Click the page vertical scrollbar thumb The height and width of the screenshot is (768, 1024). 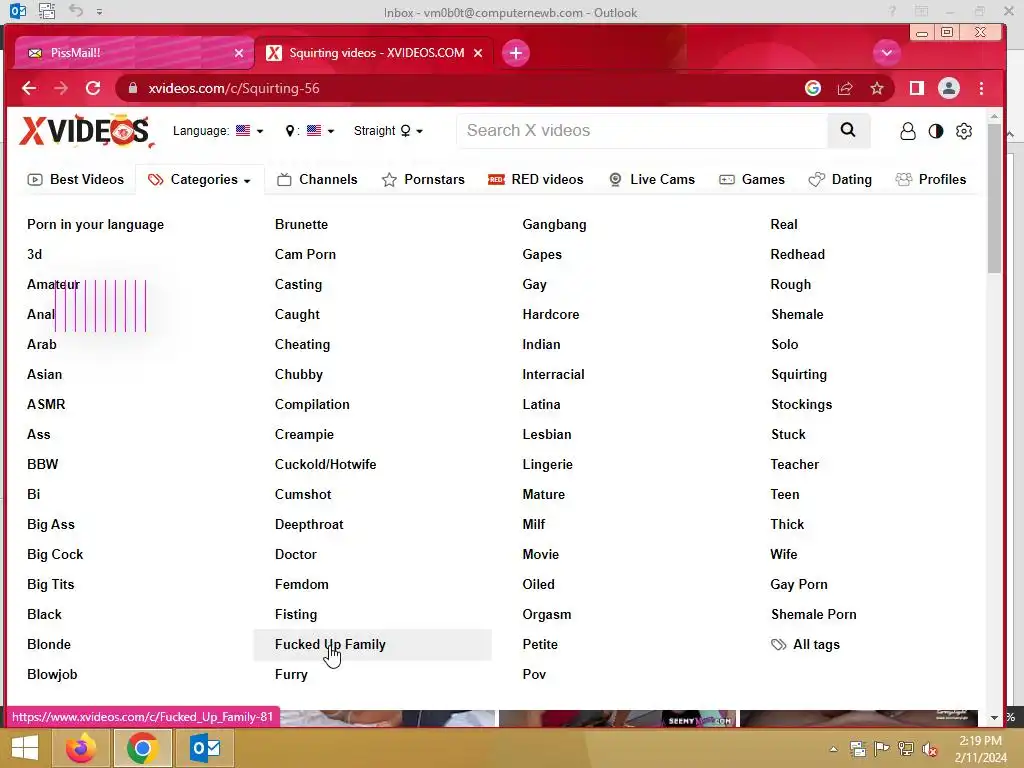(x=994, y=198)
